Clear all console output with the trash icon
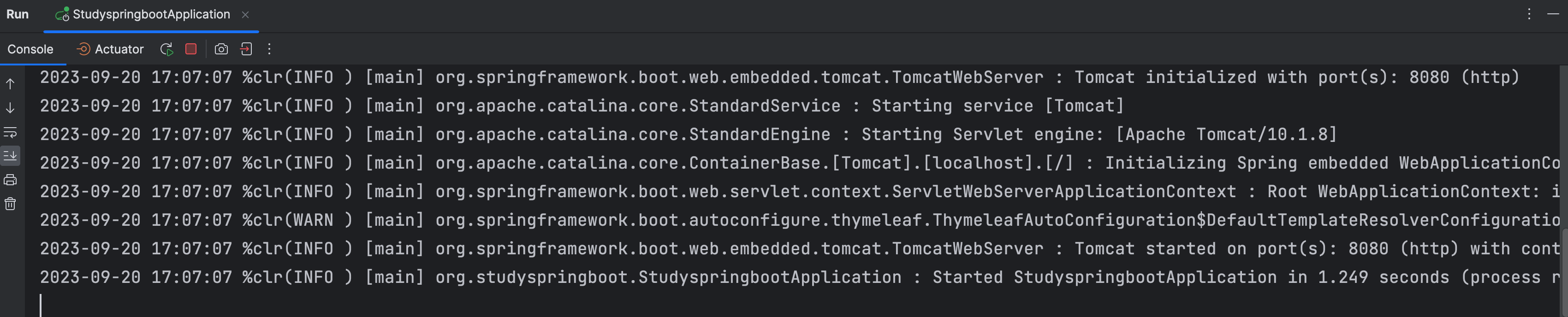 [10, 204]
